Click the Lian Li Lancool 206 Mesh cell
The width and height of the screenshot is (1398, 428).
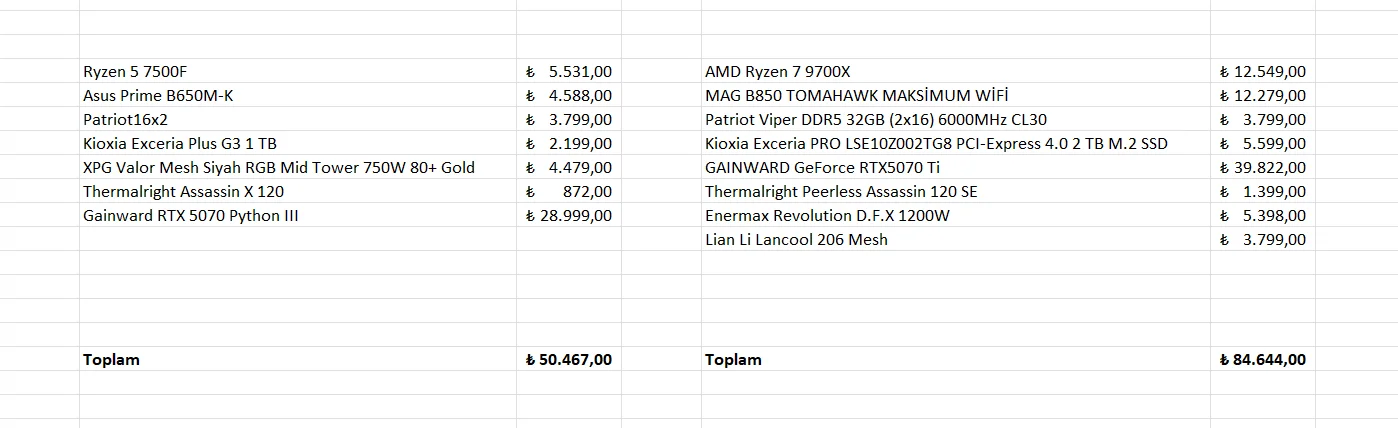[x=956, y=239]
